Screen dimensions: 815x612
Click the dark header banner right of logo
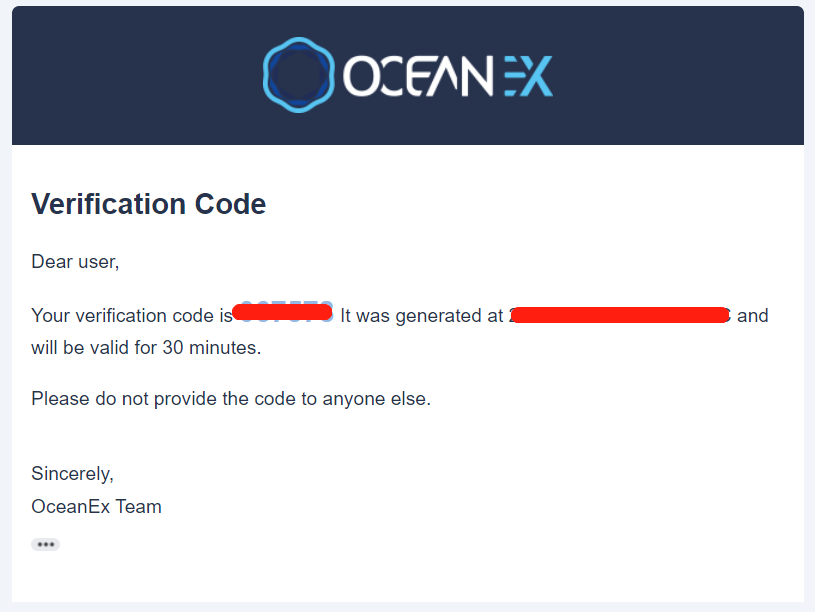click(x=678, y=75)
